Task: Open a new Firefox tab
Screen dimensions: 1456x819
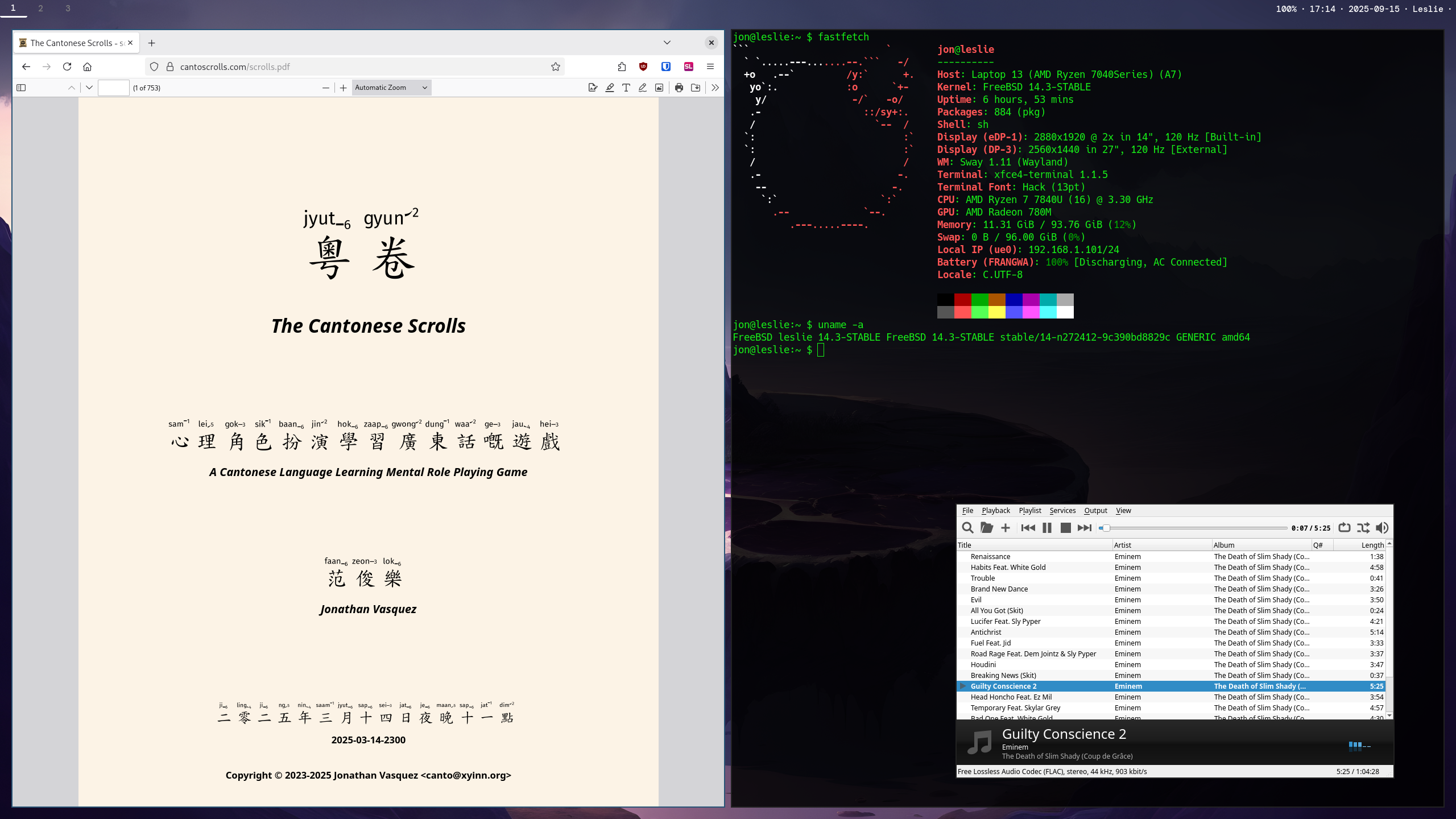Action: tap(151, 43)
